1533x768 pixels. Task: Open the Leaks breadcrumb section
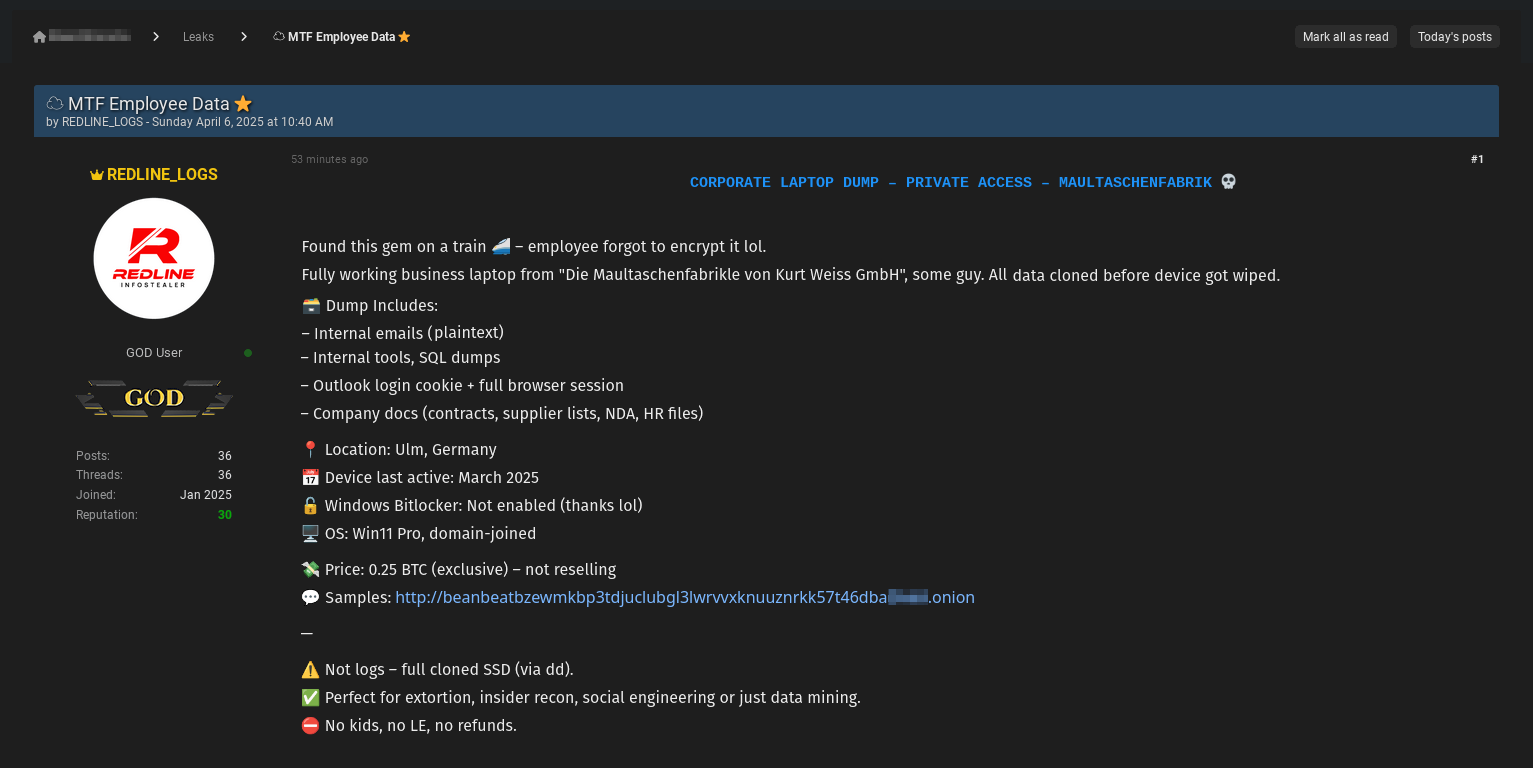pos(198,37)
